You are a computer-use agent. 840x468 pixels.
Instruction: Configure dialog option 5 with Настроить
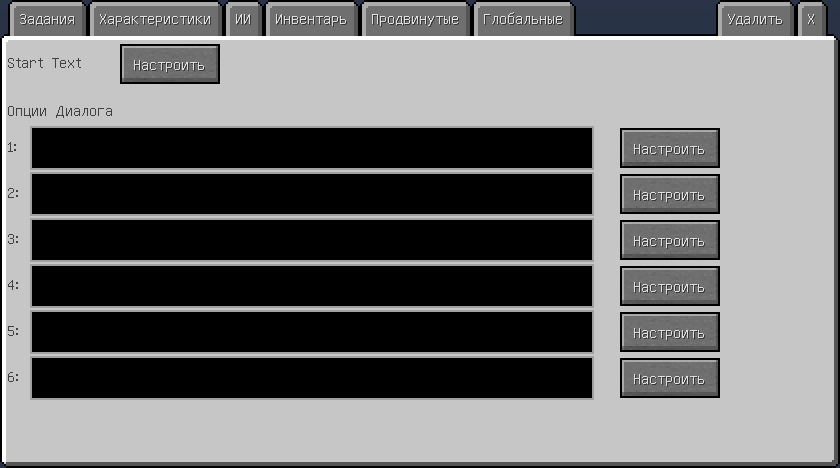click(x=670, y=332)
